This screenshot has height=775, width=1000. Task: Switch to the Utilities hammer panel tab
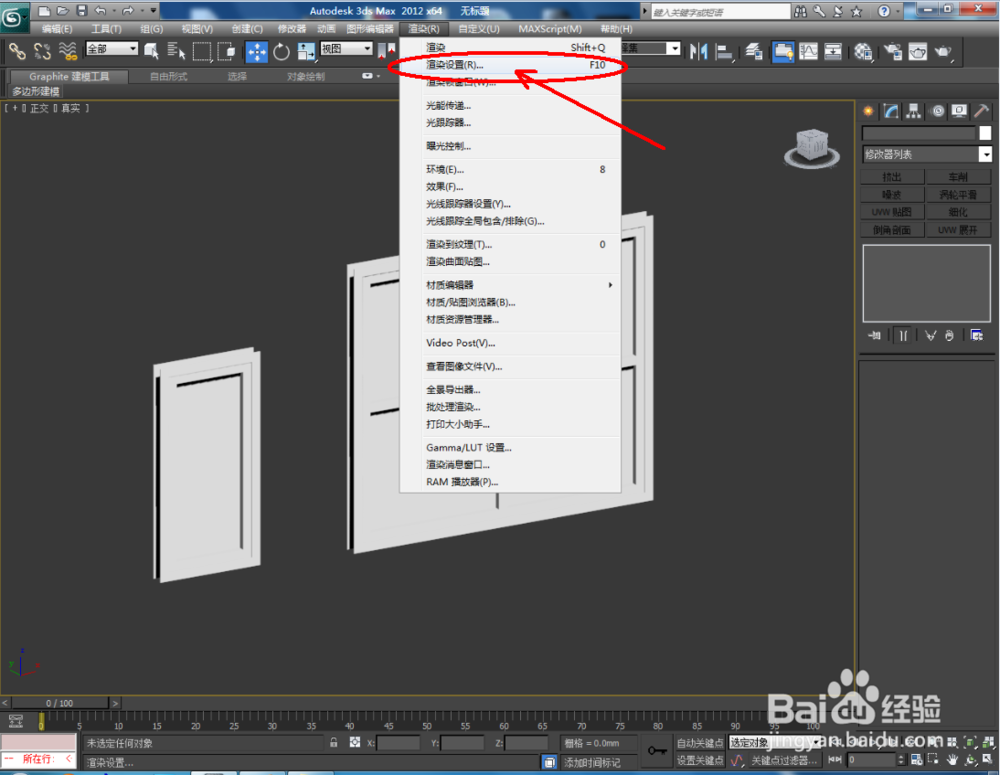pyautogui.click(x=982, y=112)
